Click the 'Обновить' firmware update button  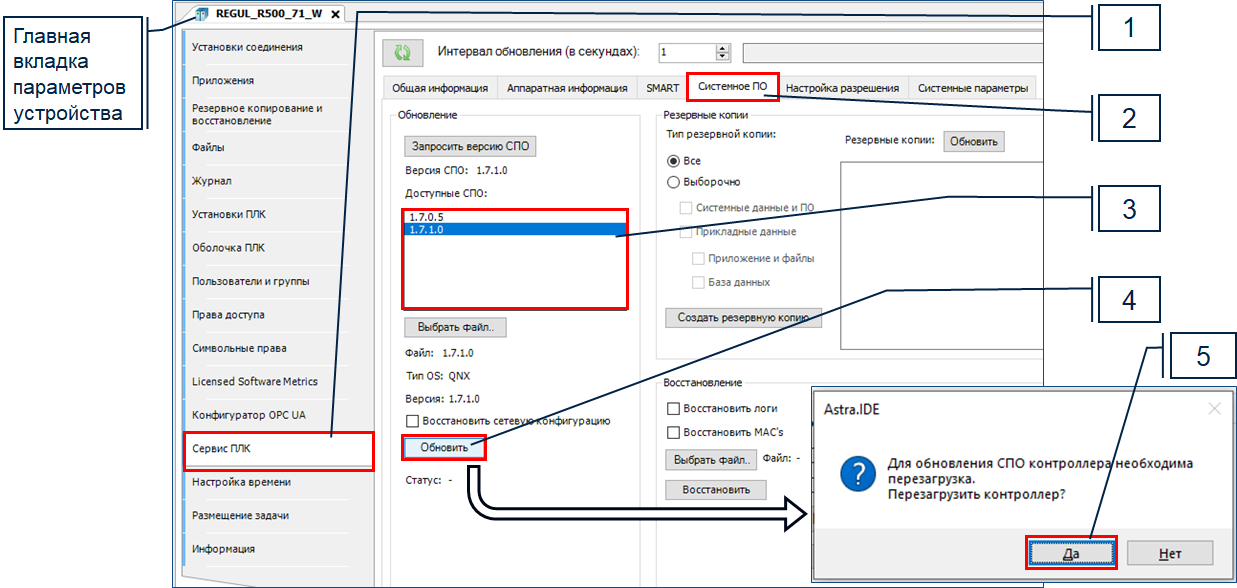[x=444, y=447]
